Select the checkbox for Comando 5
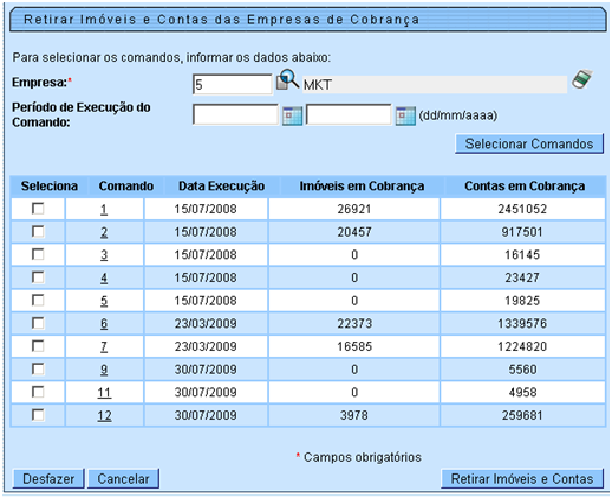 39,300
